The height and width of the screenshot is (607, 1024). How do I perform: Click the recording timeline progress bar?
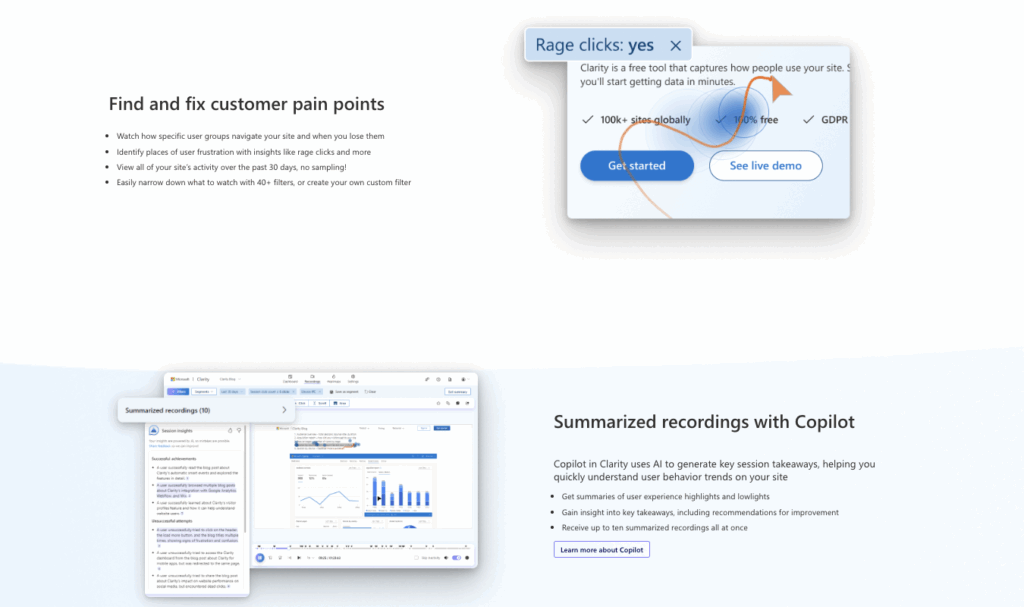click(x=362, y=548)
